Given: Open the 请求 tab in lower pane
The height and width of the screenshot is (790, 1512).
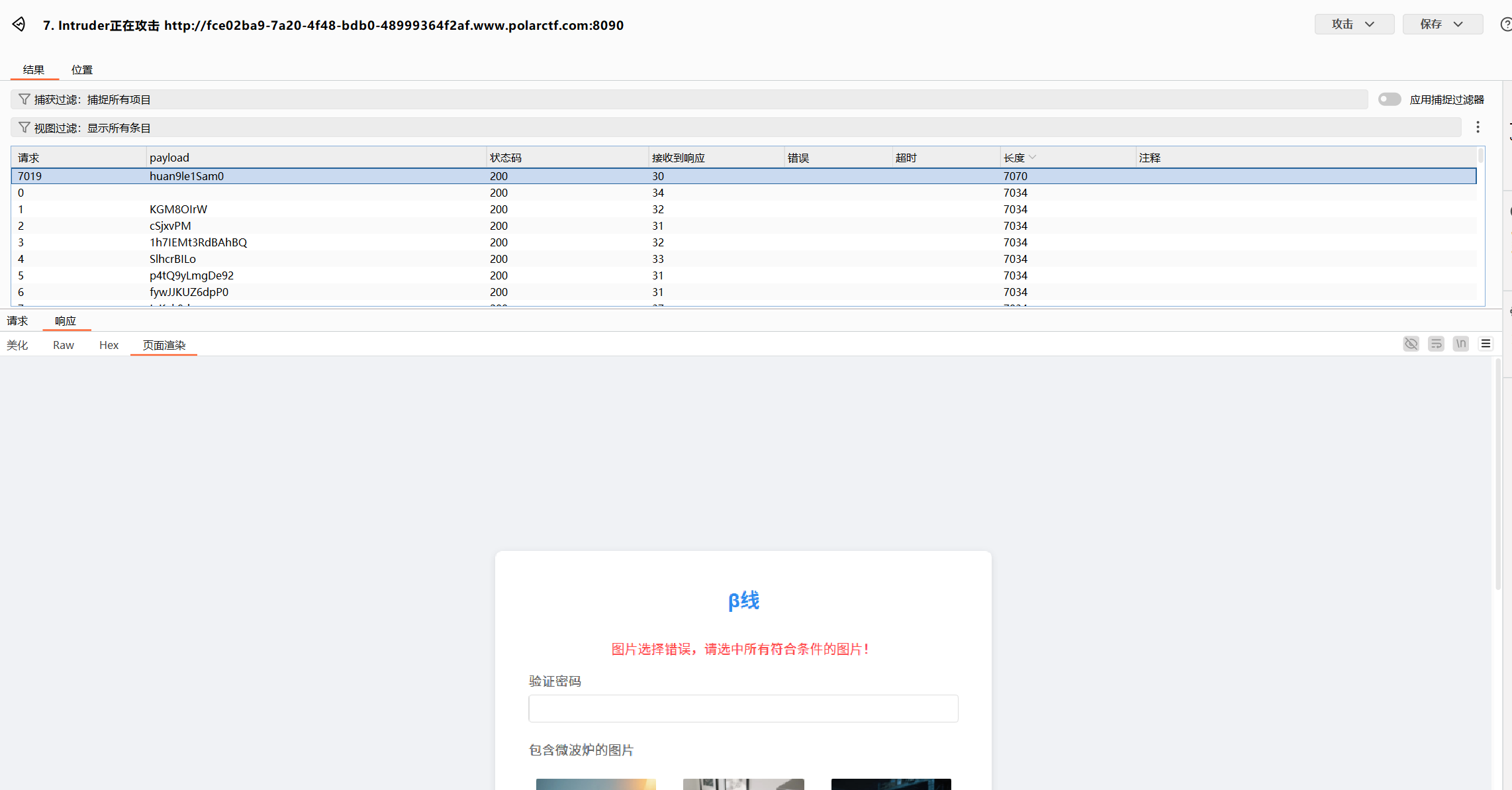Looking at the screenshot, I should click(17, 321).
